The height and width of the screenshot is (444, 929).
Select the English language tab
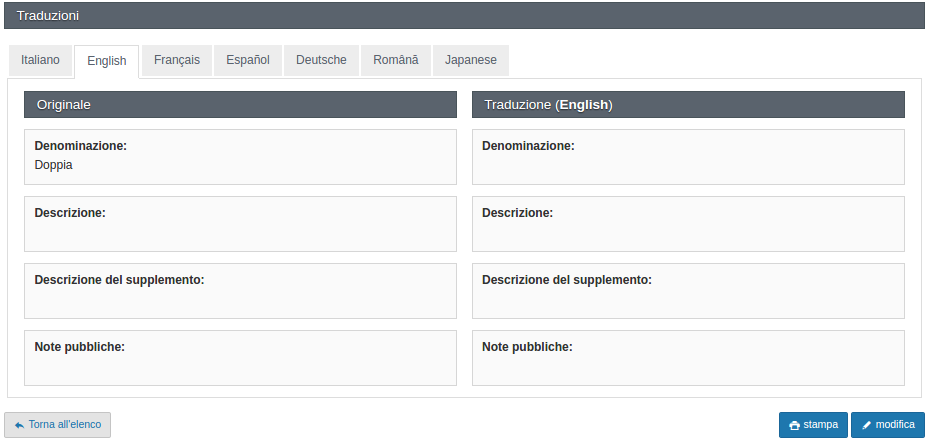pos(106,61)
